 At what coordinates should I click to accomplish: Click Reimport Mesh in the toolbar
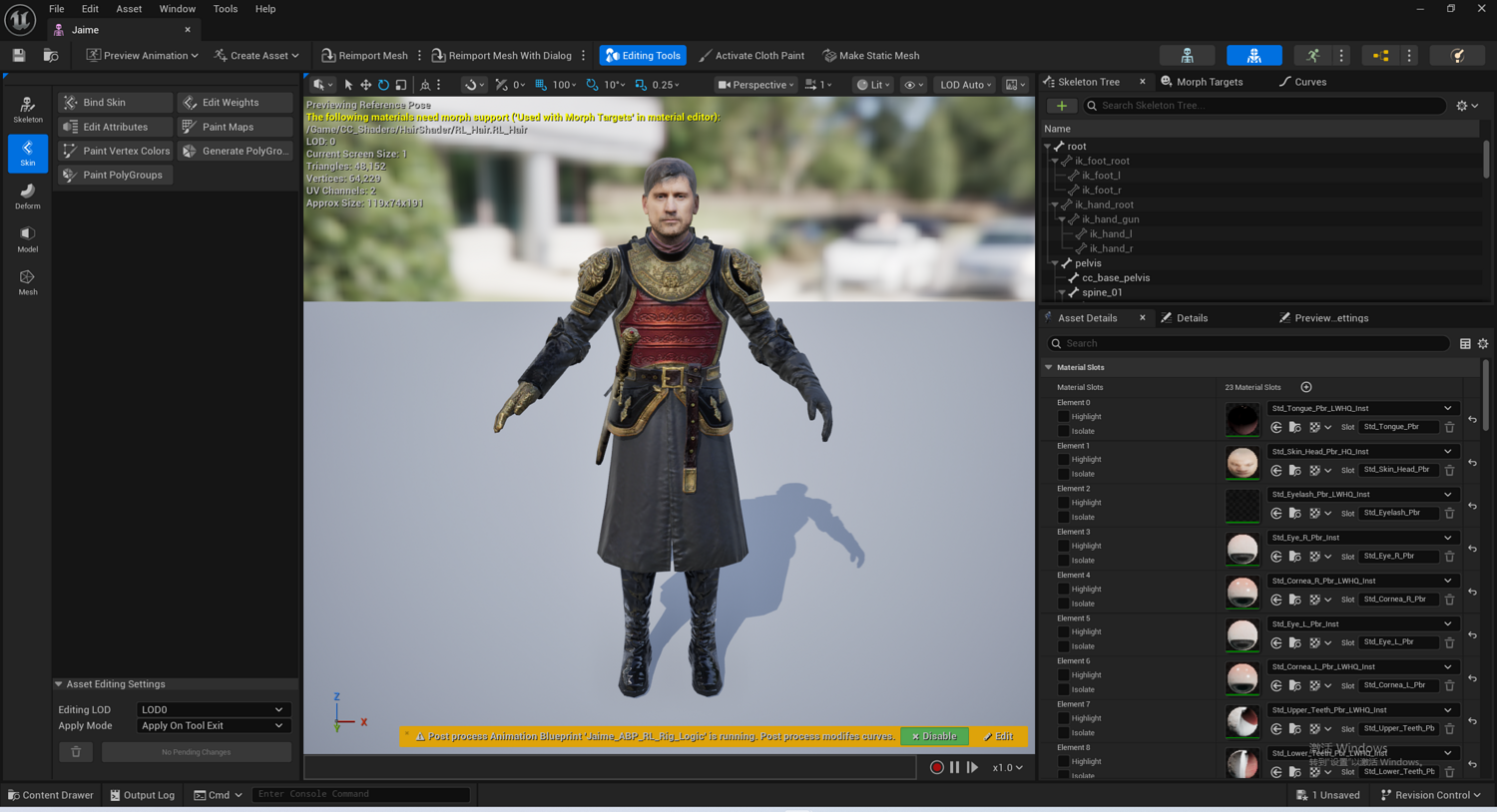point(365,56)
